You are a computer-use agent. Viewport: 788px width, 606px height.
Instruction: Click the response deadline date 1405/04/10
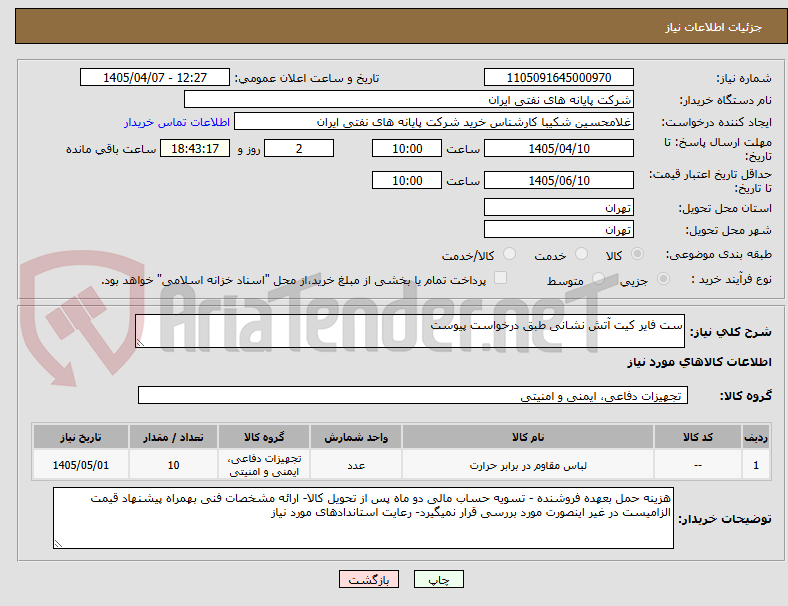558,148
